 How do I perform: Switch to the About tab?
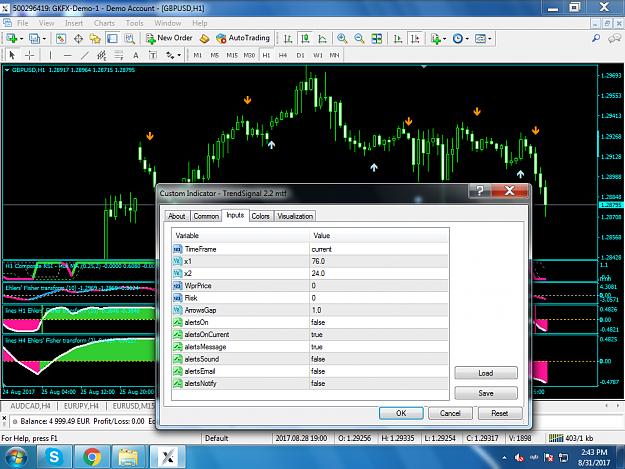(177, 216)
